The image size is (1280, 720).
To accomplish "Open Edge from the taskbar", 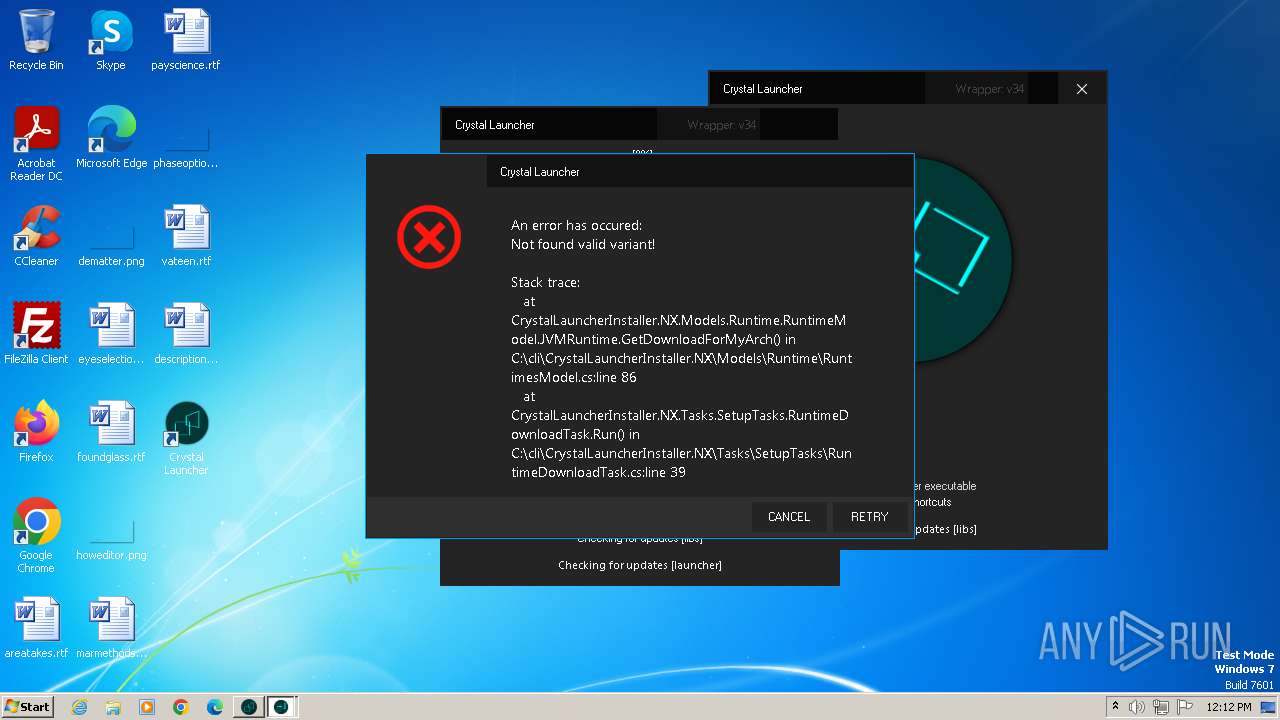I will pos(215,707).
